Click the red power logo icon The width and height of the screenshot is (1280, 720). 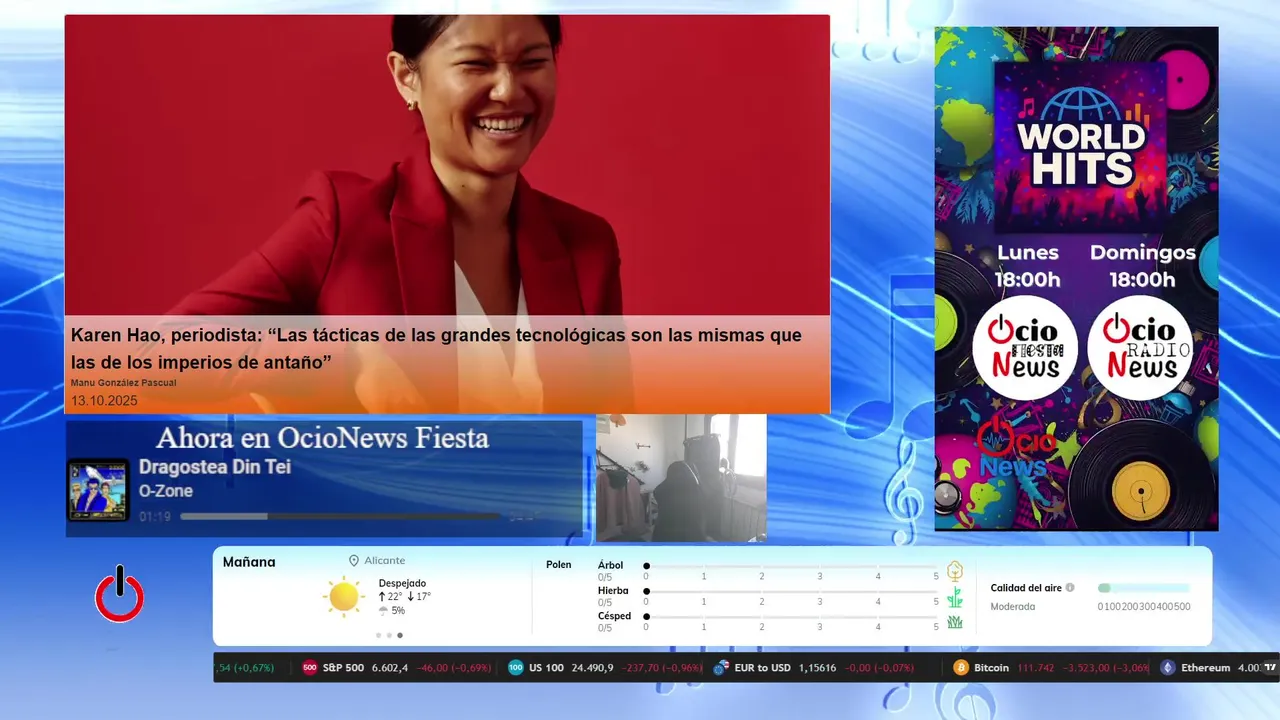pyautogui.click(x=119, y=595)
